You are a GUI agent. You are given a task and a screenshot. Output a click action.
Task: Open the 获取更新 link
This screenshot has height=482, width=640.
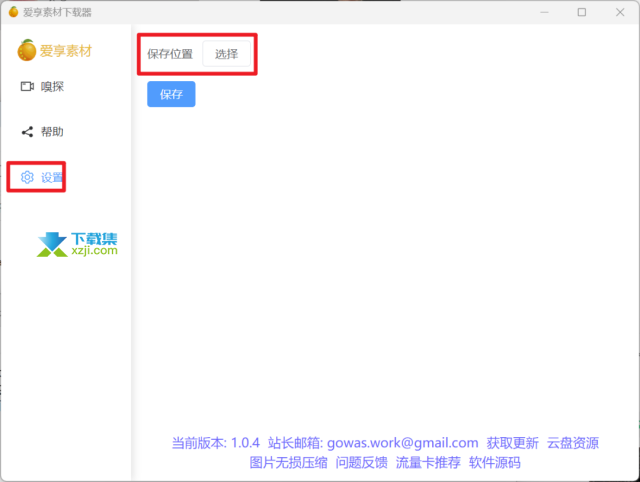coord(513,443)
